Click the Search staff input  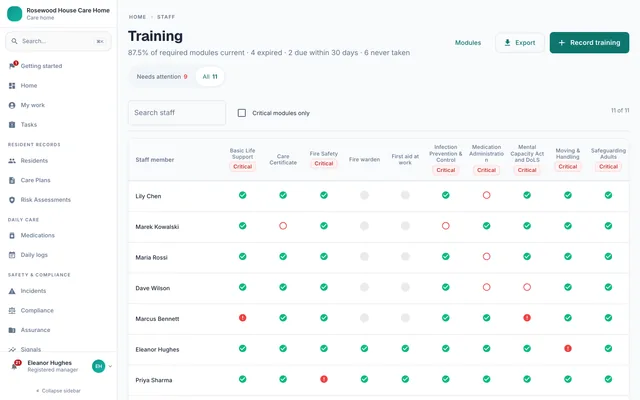tap(177, 113)
